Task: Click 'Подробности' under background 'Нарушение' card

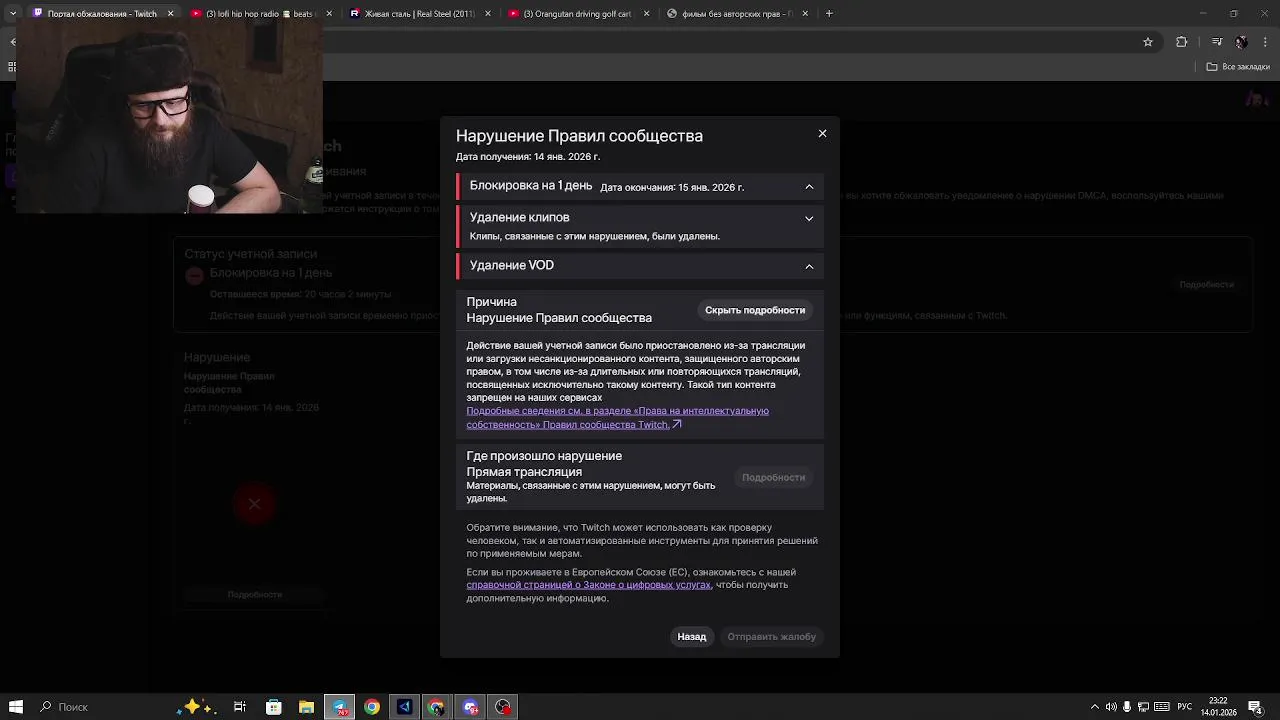Action: 254,595
